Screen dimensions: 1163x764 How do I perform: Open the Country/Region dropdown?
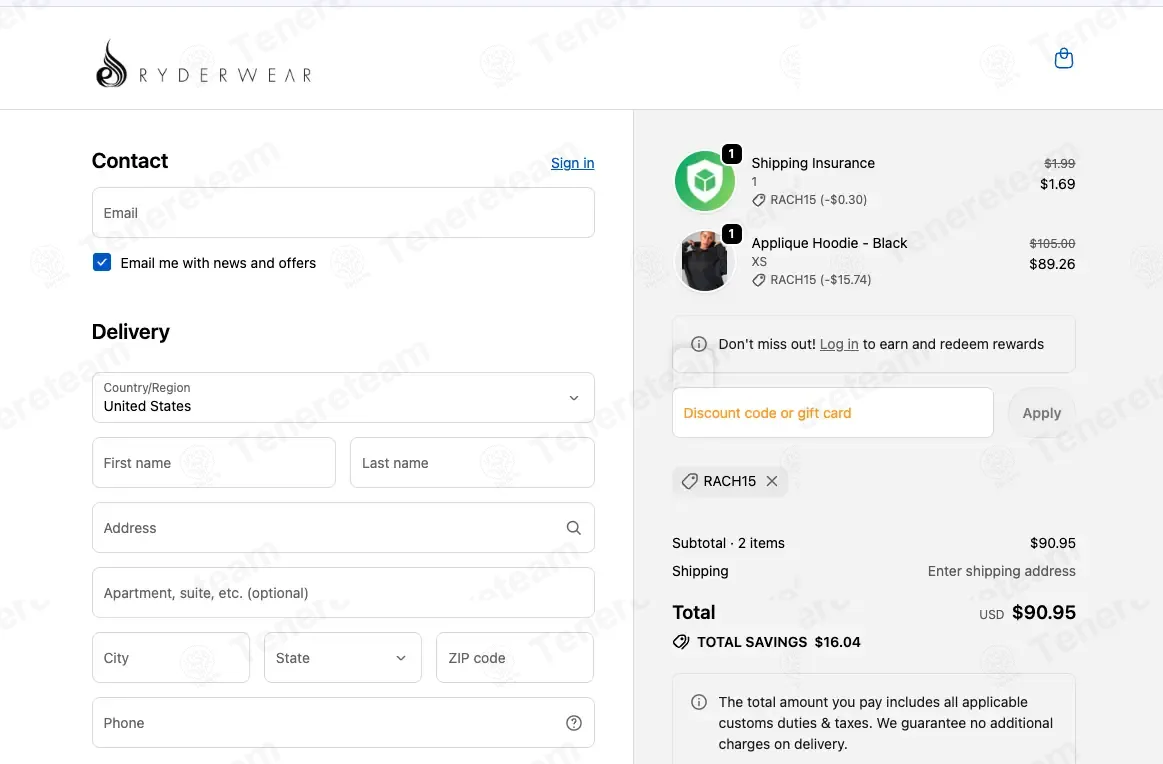(343, 398)
